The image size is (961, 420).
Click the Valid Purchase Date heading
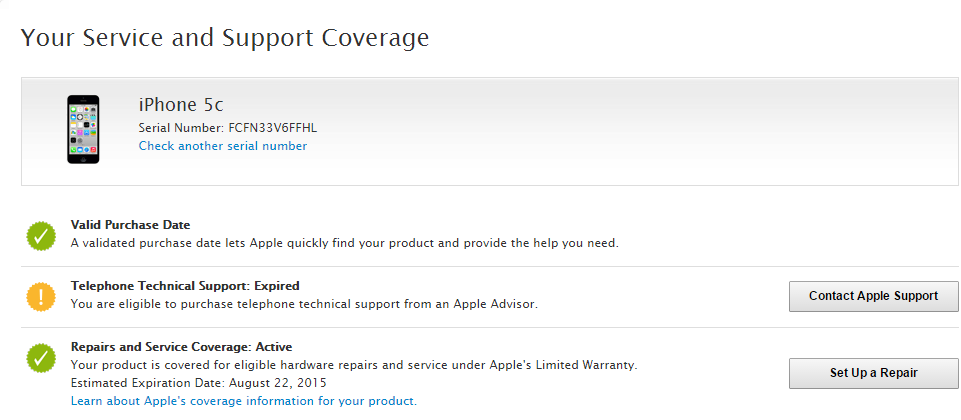coord(131,225)
